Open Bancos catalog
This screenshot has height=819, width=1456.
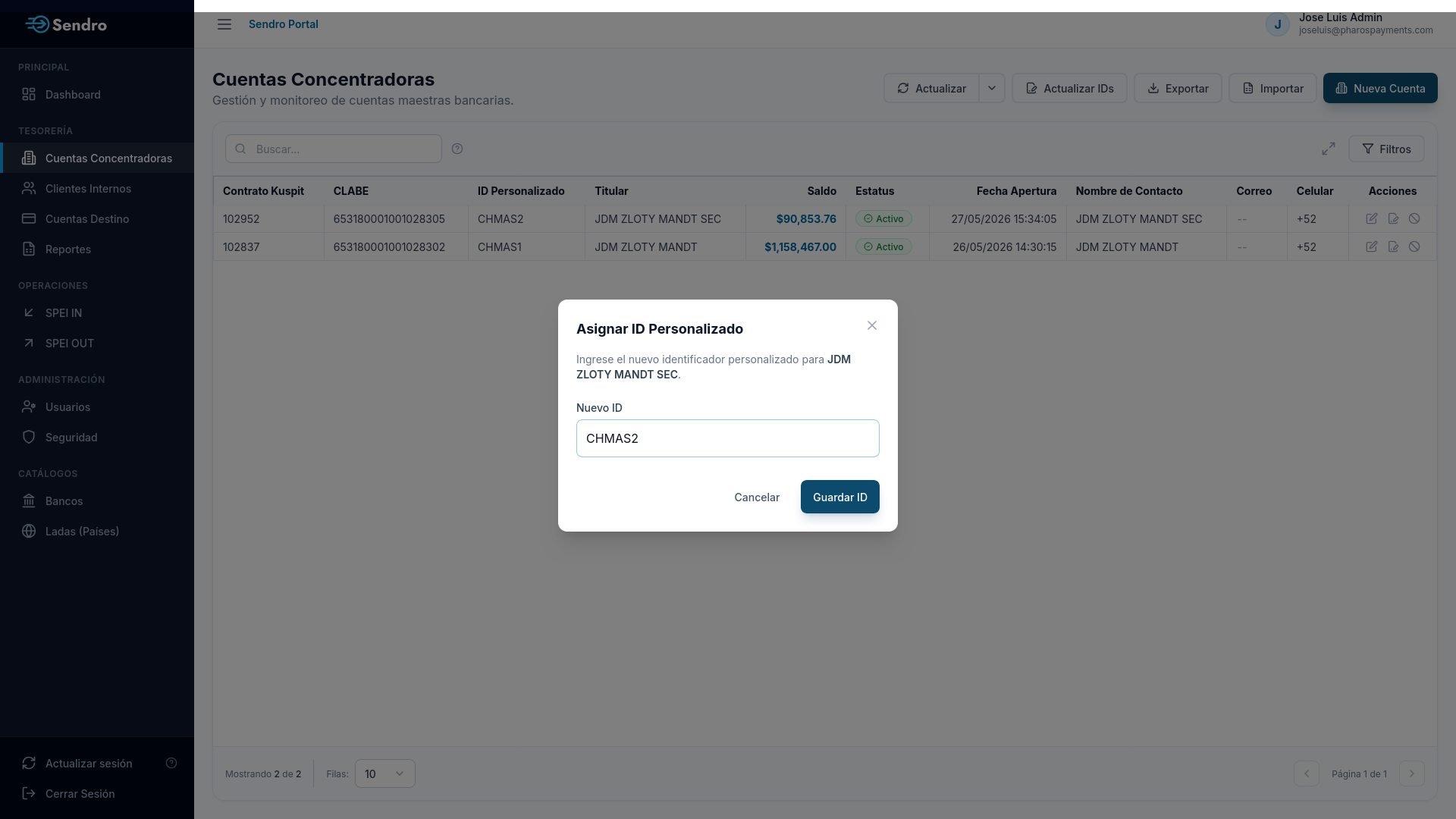(97, 500)
